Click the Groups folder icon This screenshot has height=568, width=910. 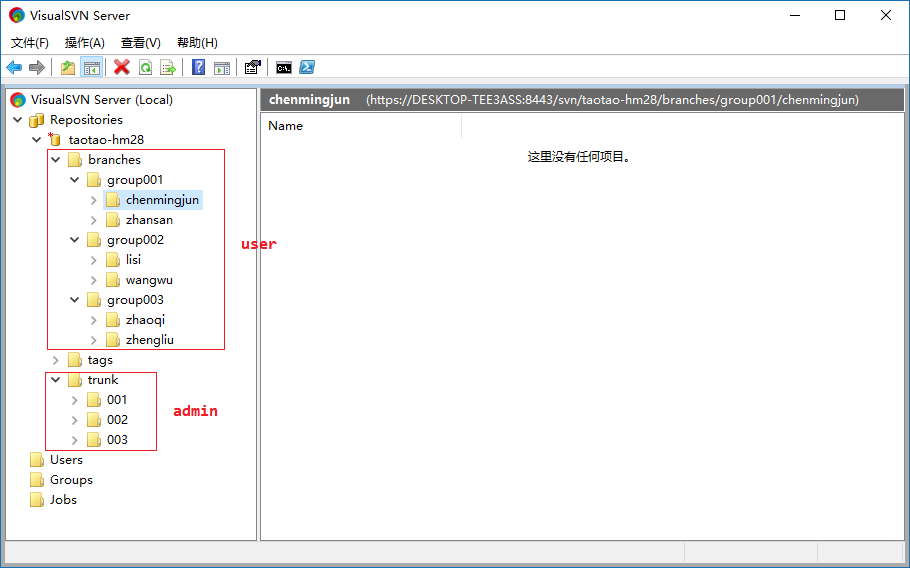click(37, 480)
